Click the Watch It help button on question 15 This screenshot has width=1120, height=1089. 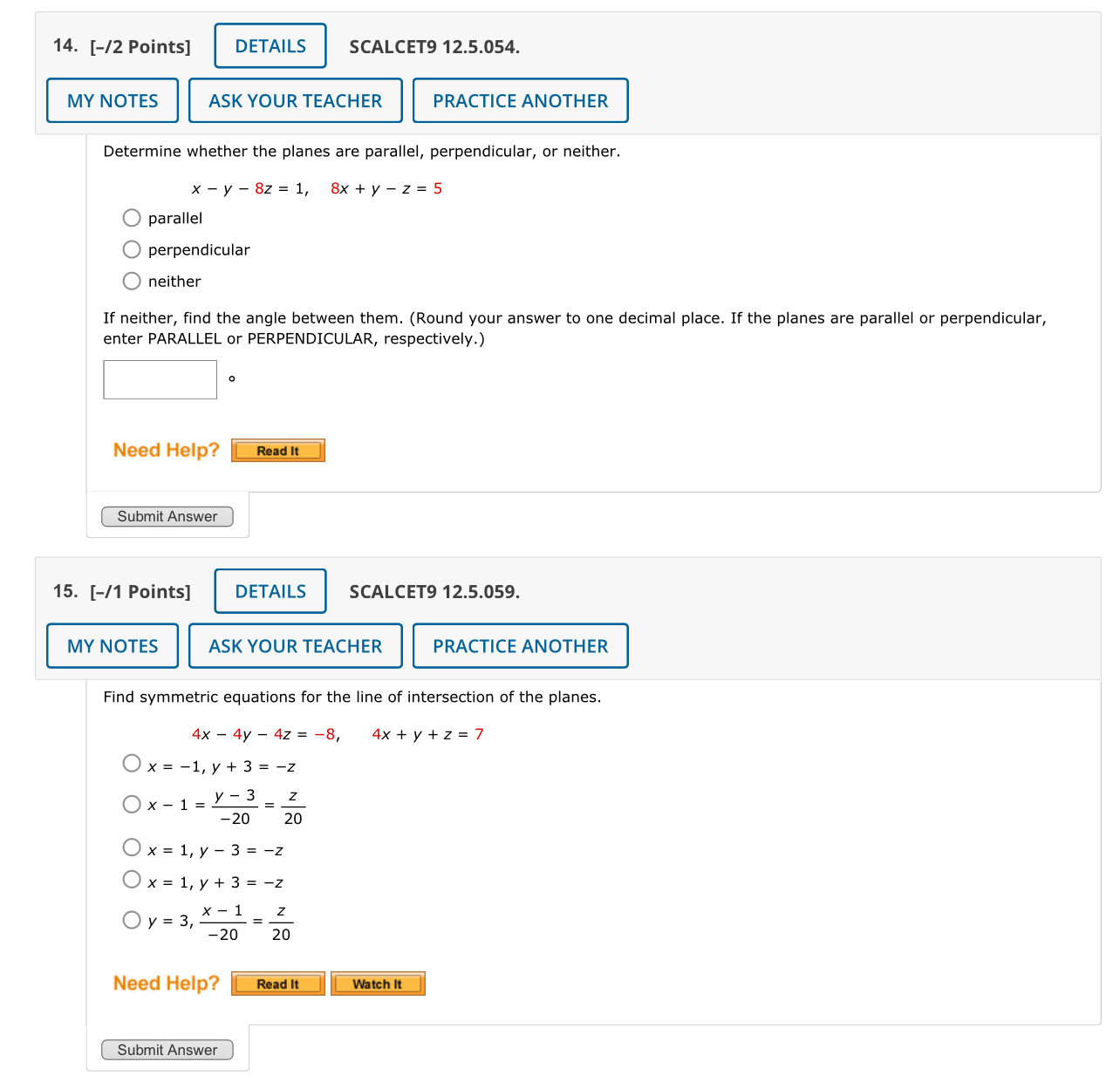tap(378, 984)
